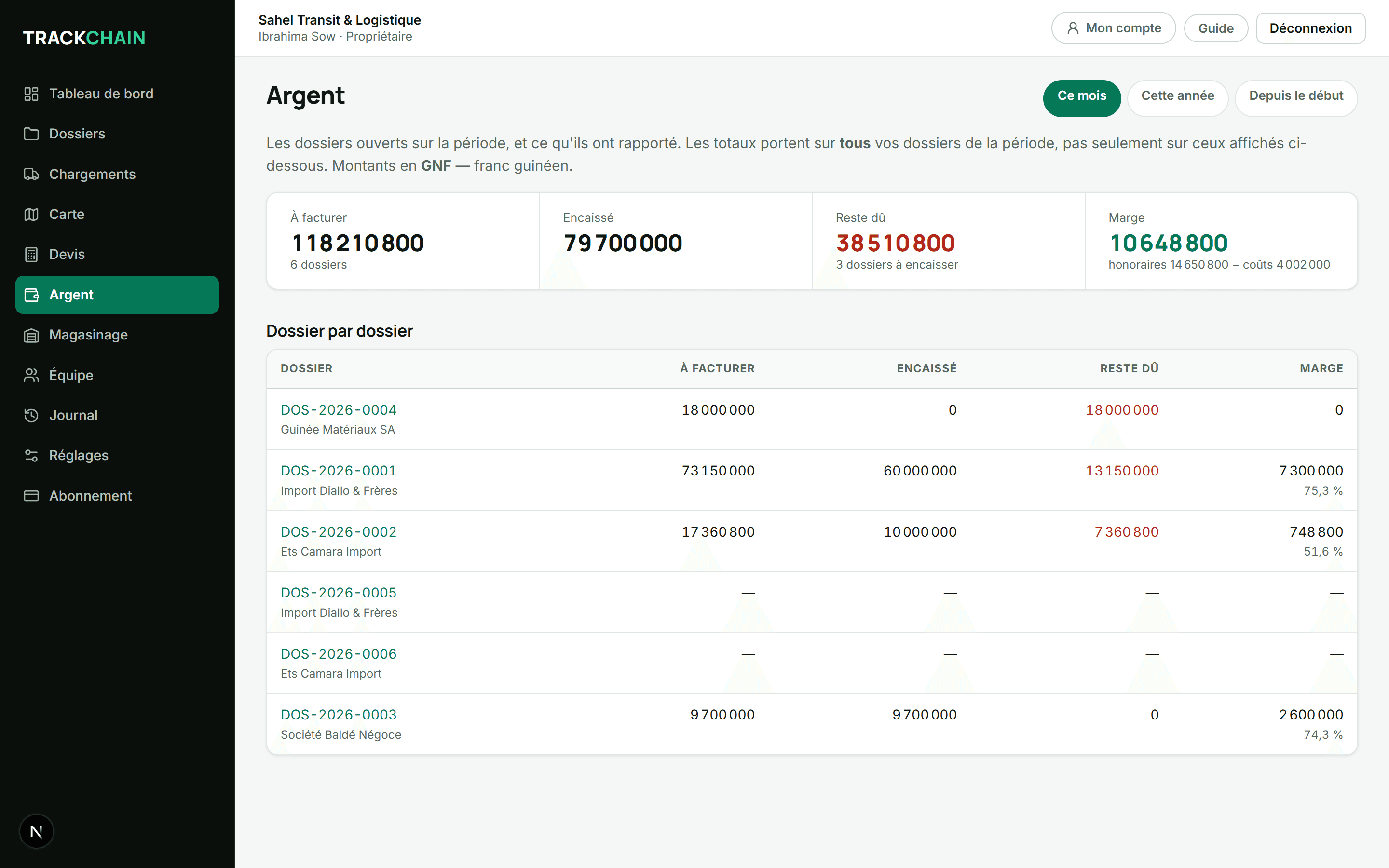1389x868 pixels.
Task: Click the Chargements truck icon
Action: pos(31,174)
